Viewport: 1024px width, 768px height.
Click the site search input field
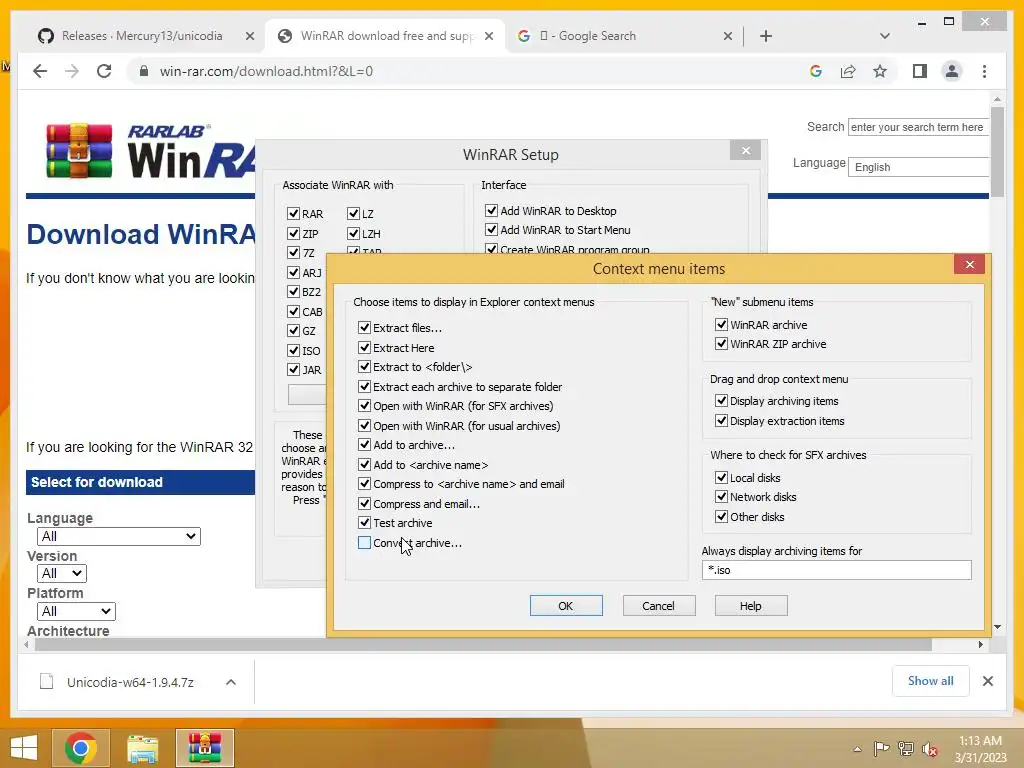tap(918, 127)
